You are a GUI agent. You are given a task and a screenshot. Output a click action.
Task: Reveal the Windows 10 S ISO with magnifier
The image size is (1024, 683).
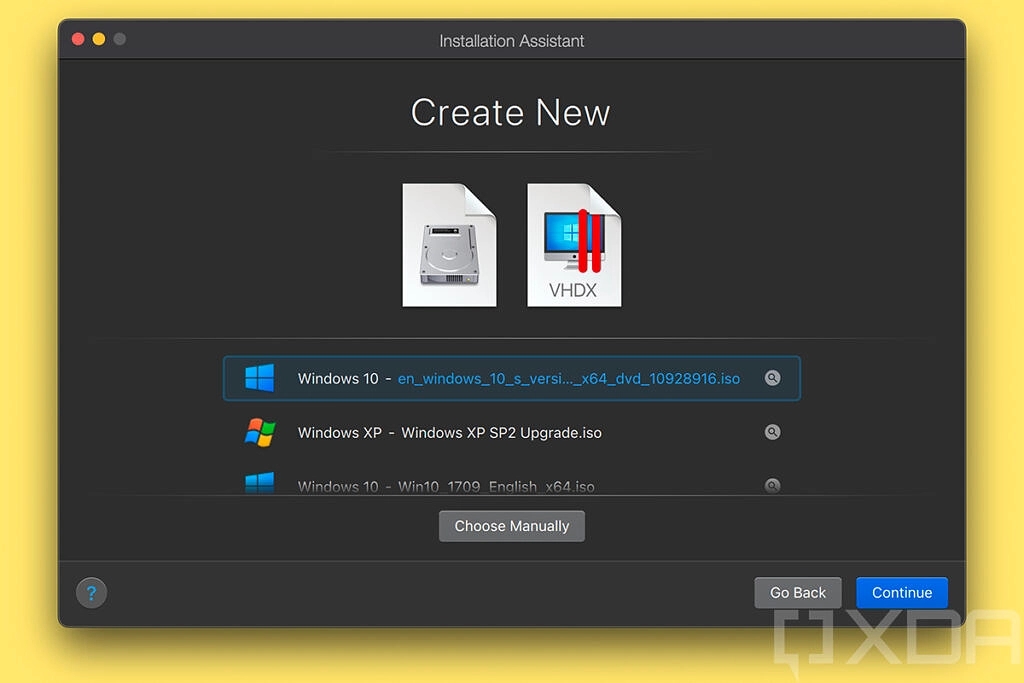coord(772,378)
